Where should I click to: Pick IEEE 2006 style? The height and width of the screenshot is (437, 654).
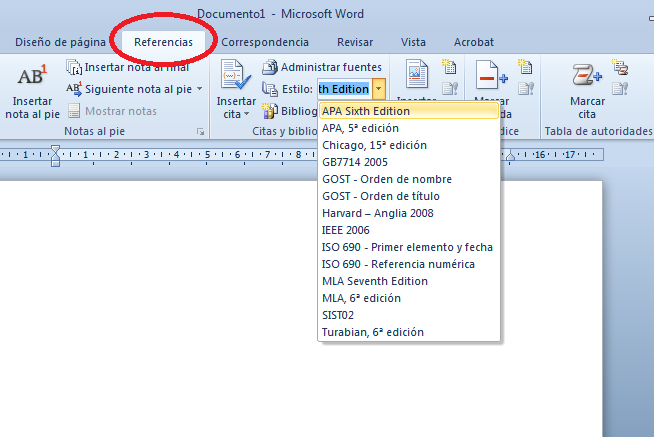click(x=409, y=230)
